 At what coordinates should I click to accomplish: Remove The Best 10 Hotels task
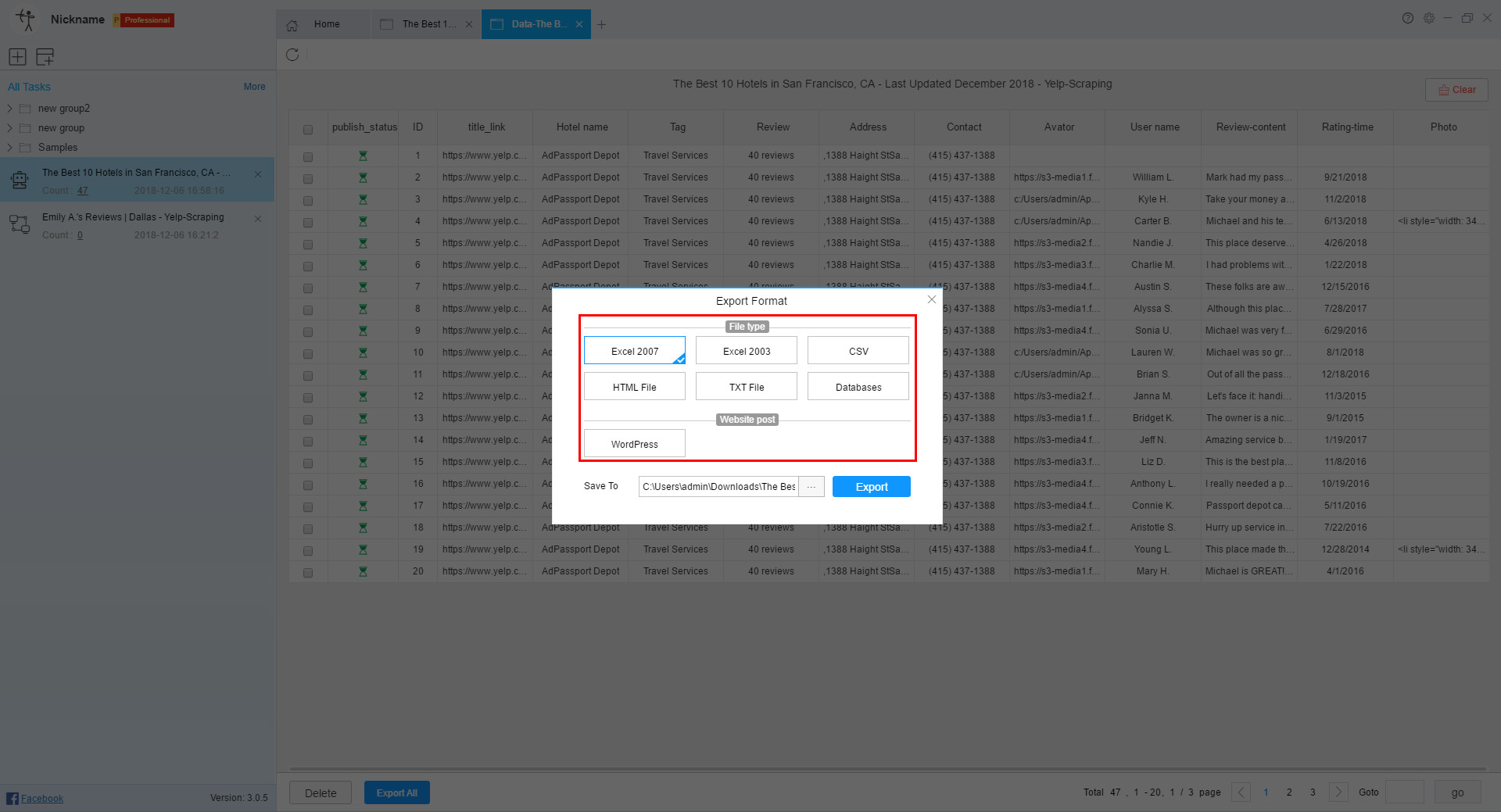(x=258, y=174)
